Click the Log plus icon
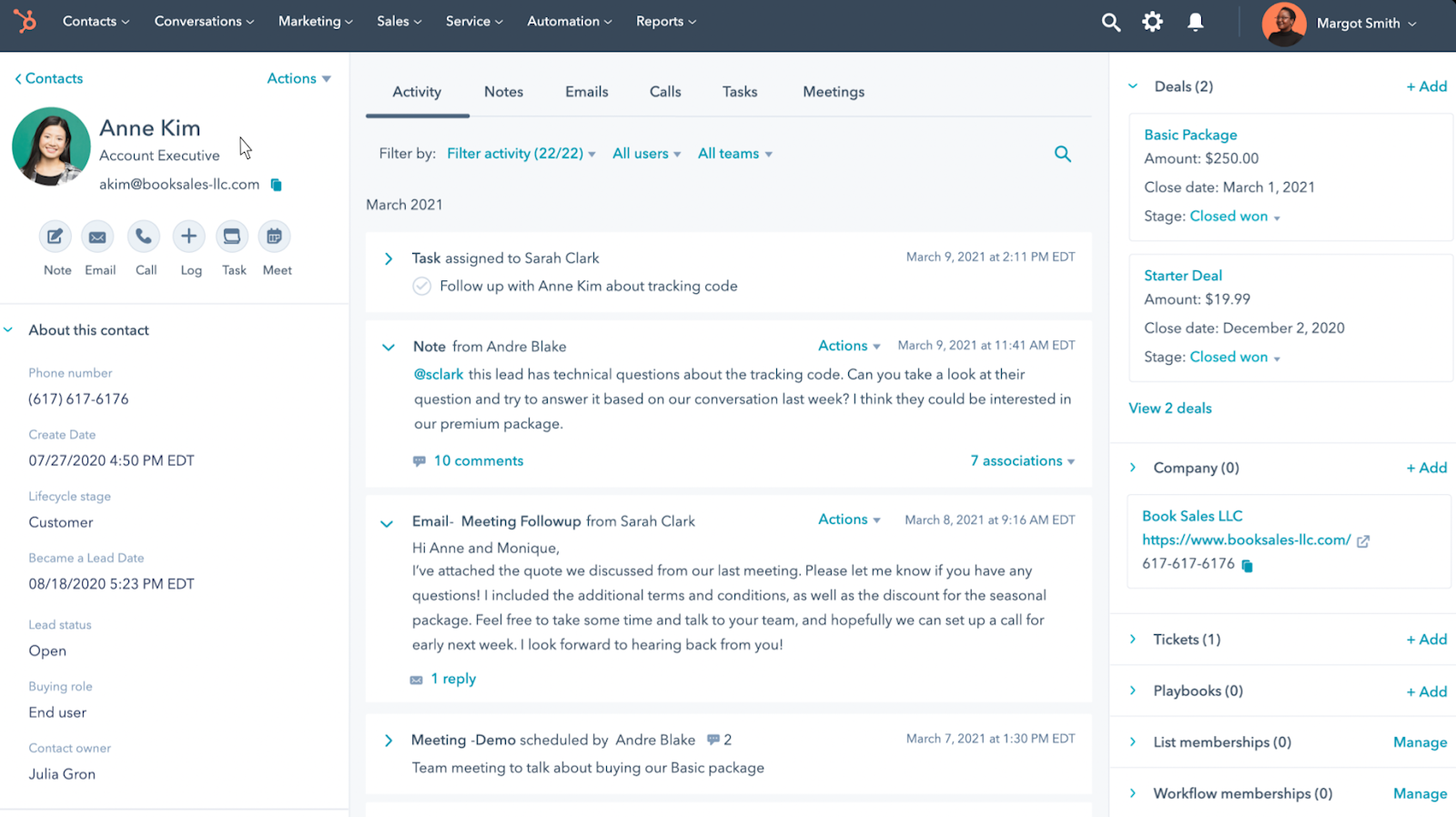The image size is (1456, 817). [188, 237]
